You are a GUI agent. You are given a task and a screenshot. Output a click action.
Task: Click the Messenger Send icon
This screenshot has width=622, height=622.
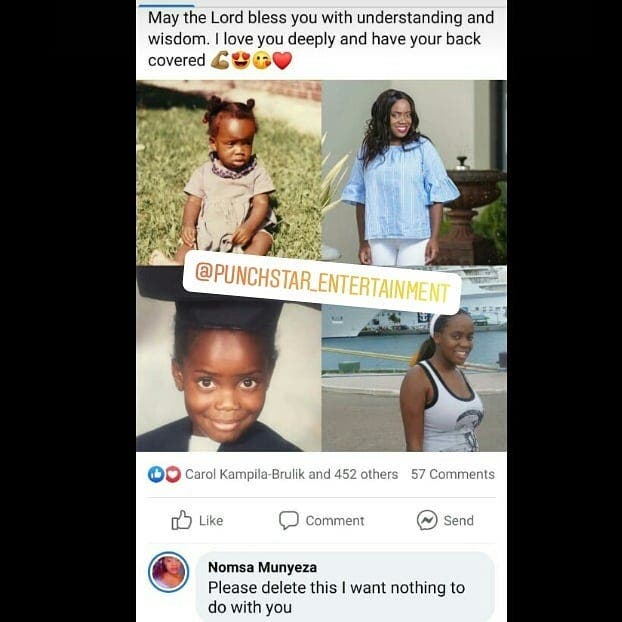[427, 520]
